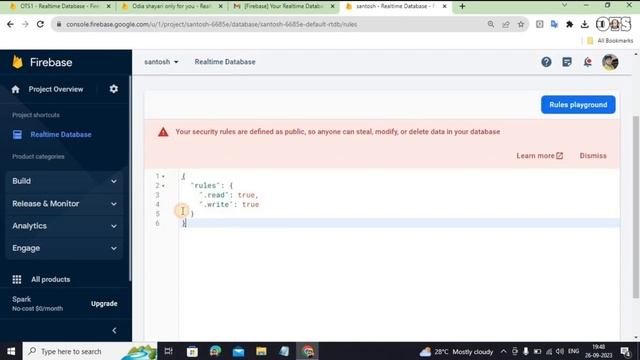This screenshot has width=640, height=360.
Task: Reload the page in Chrome
Action: [x=40, y=24]
